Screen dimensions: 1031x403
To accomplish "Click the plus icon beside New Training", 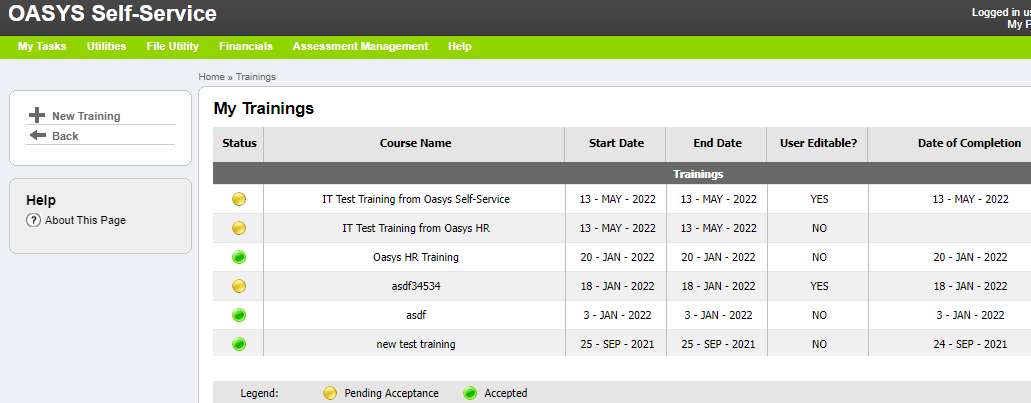I will (x=37, y=116).
